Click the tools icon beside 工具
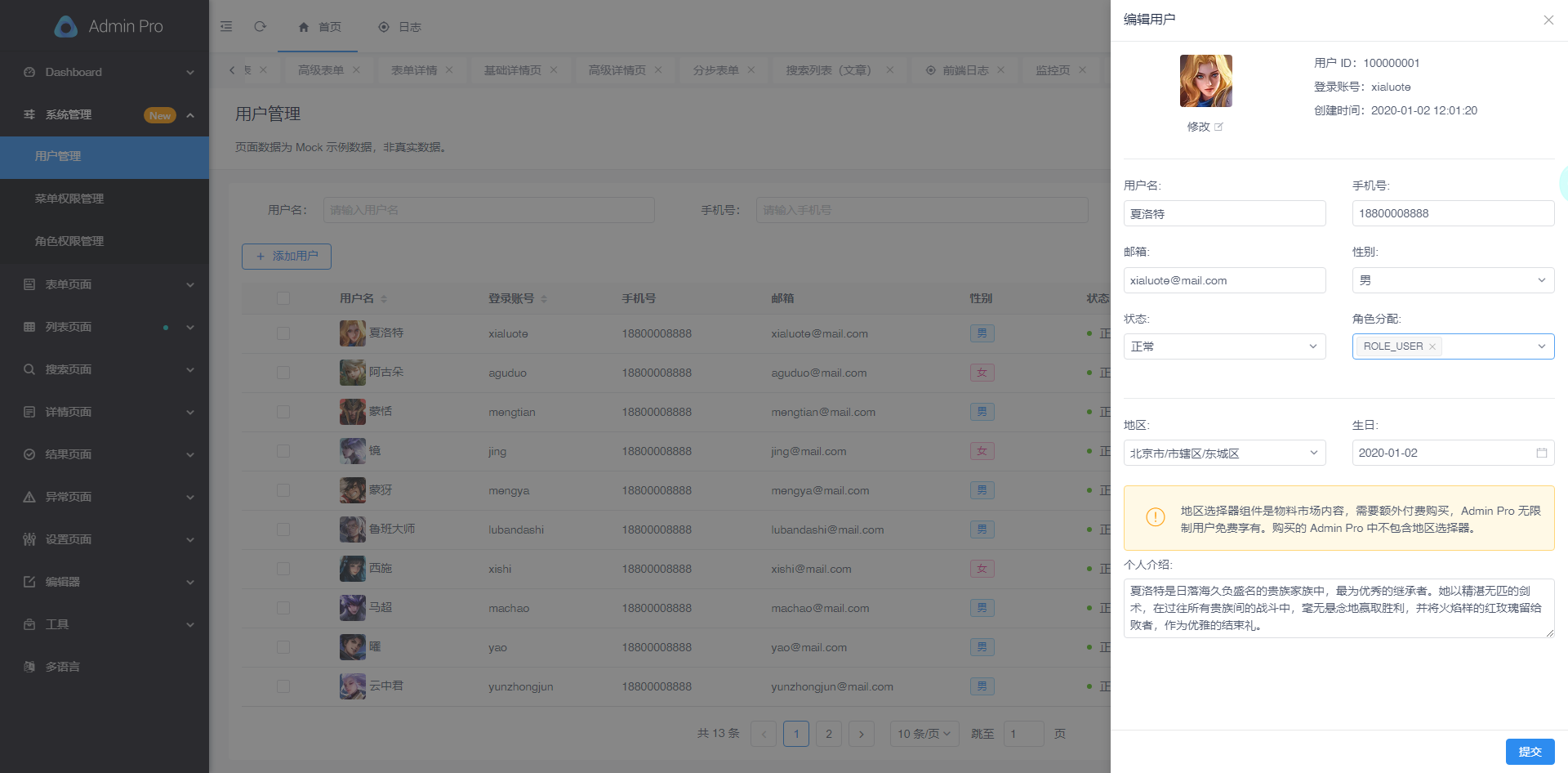 point(29,624)
